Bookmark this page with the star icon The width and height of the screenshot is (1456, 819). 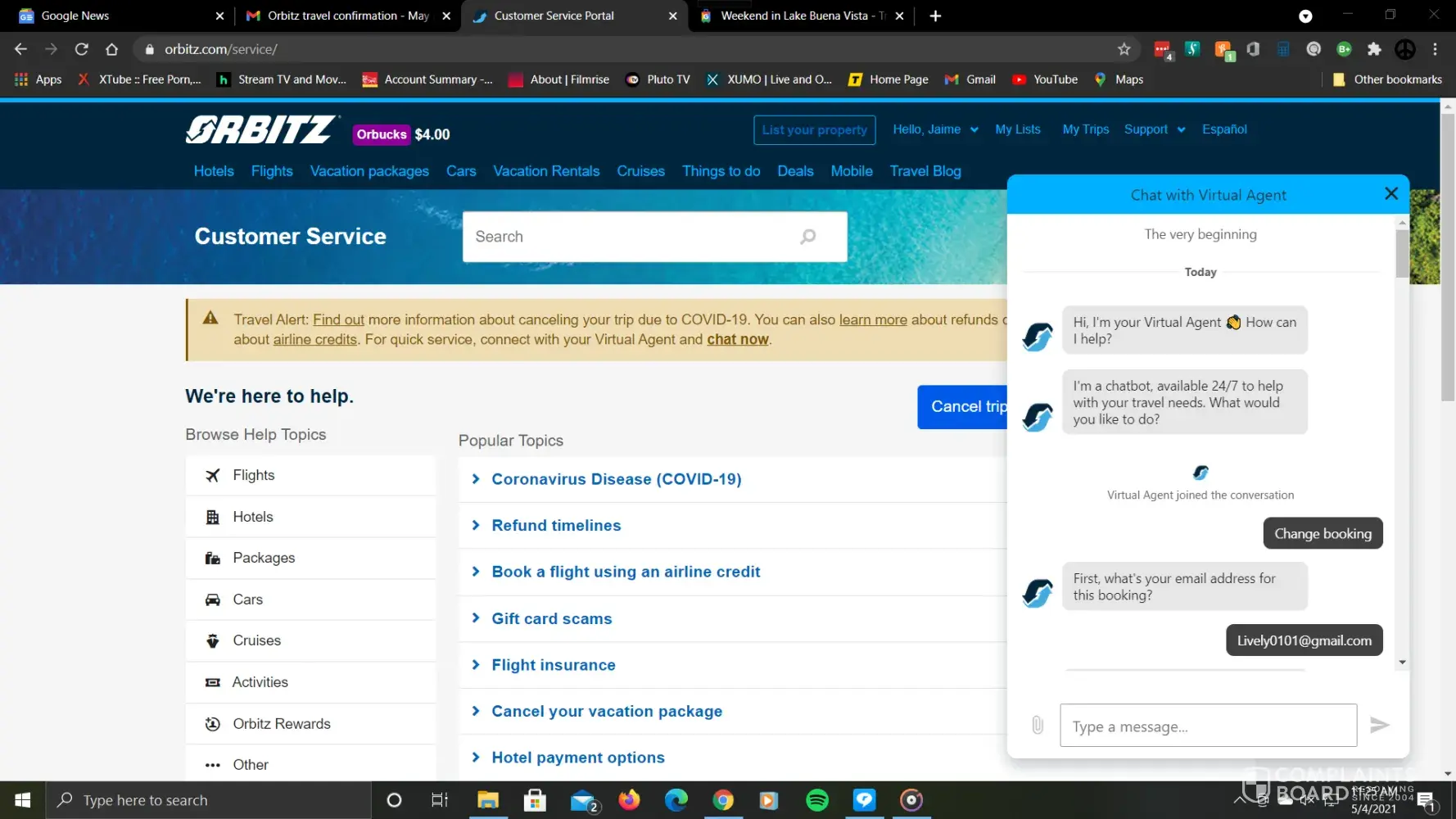point(1124,49)
